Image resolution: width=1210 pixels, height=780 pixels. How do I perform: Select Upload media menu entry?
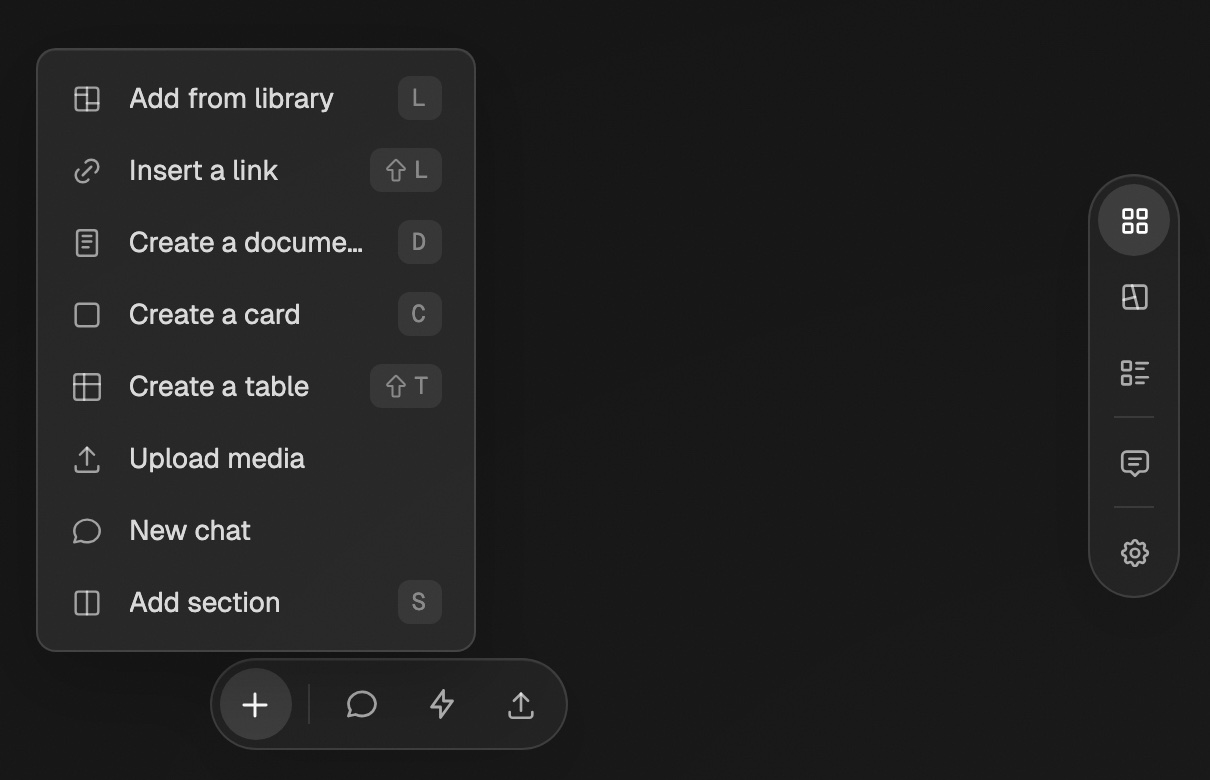click(x=256, y=458)
